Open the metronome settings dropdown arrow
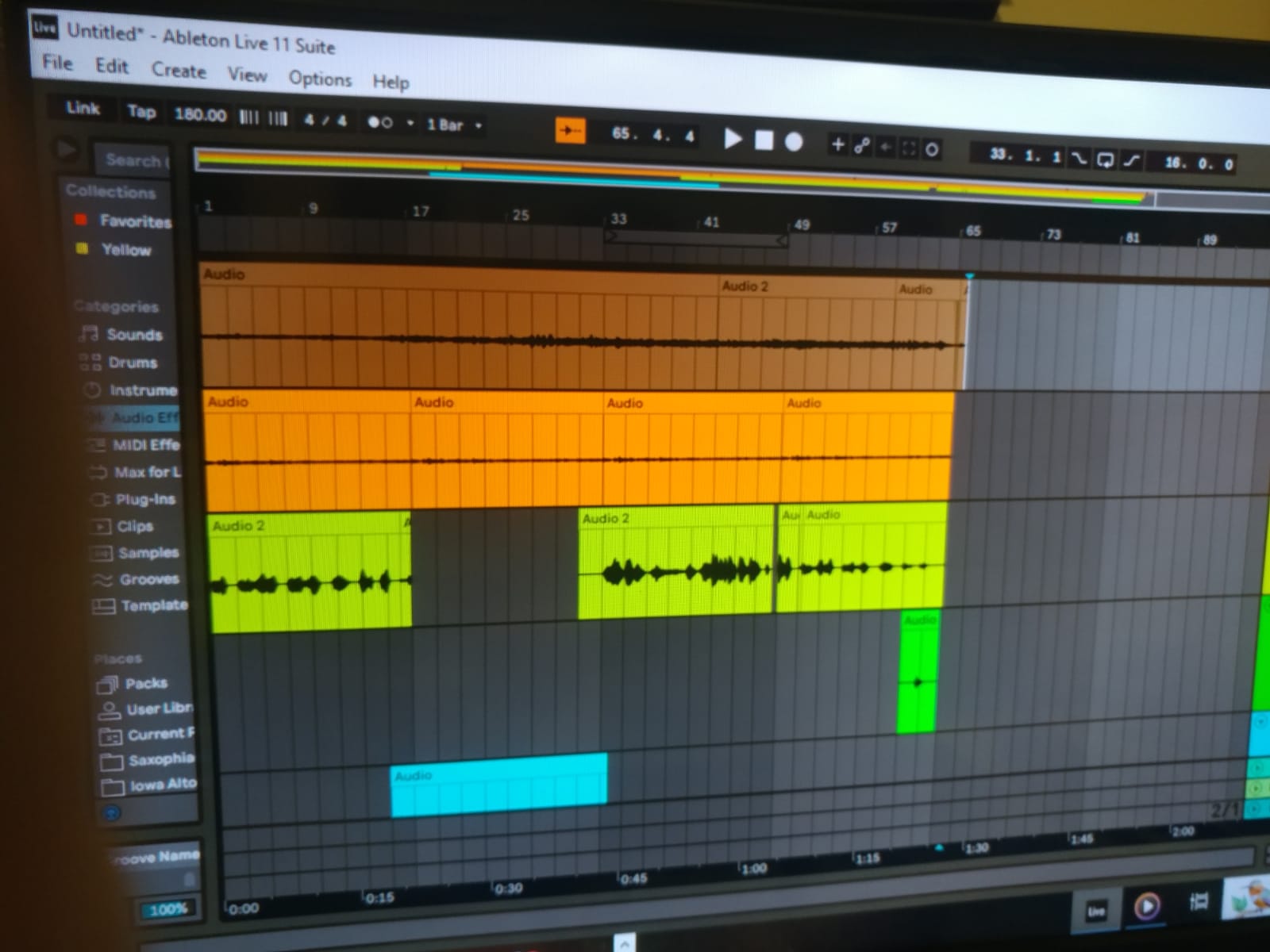The image size is (1270, 952). point(410,123)
